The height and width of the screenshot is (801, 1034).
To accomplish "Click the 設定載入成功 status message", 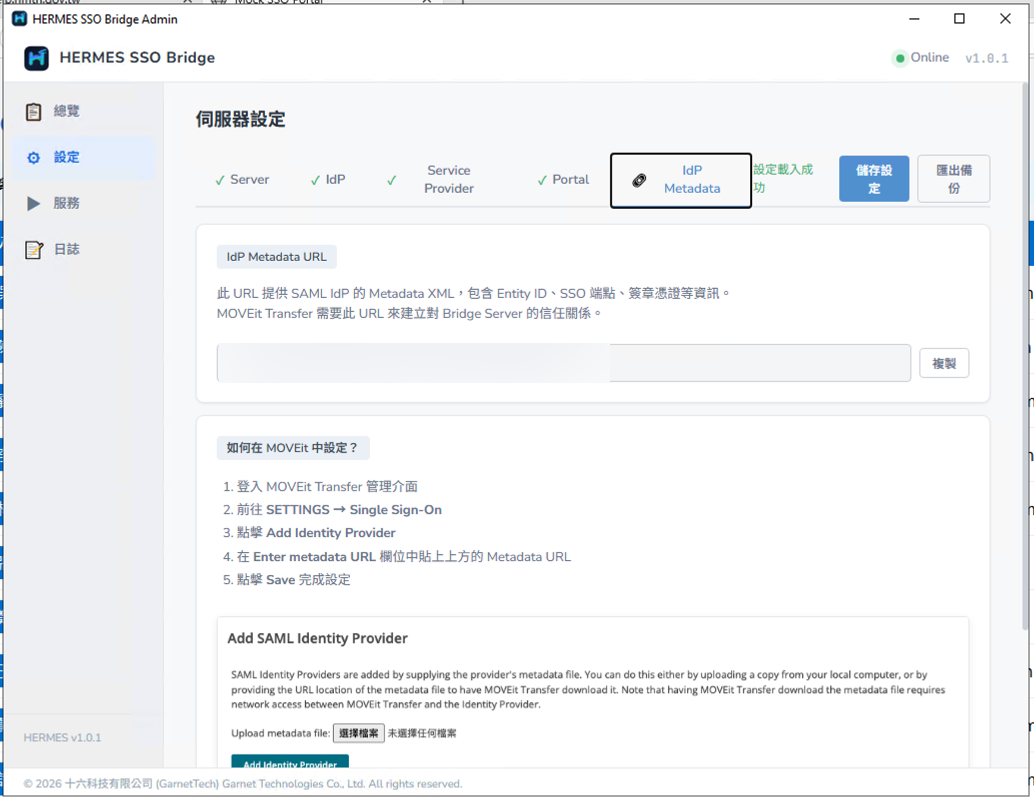I will pyautogui.click(x=783, y=179).
